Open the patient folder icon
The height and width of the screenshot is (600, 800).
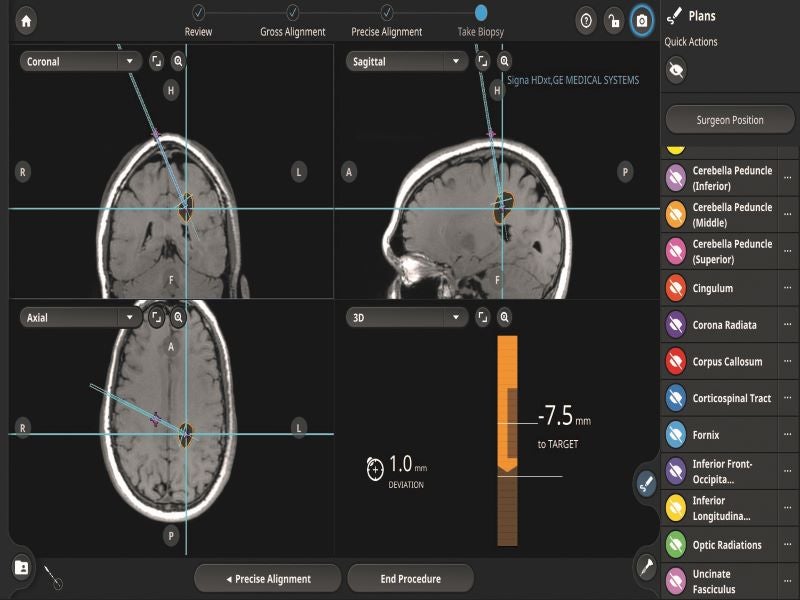point(22,567)
